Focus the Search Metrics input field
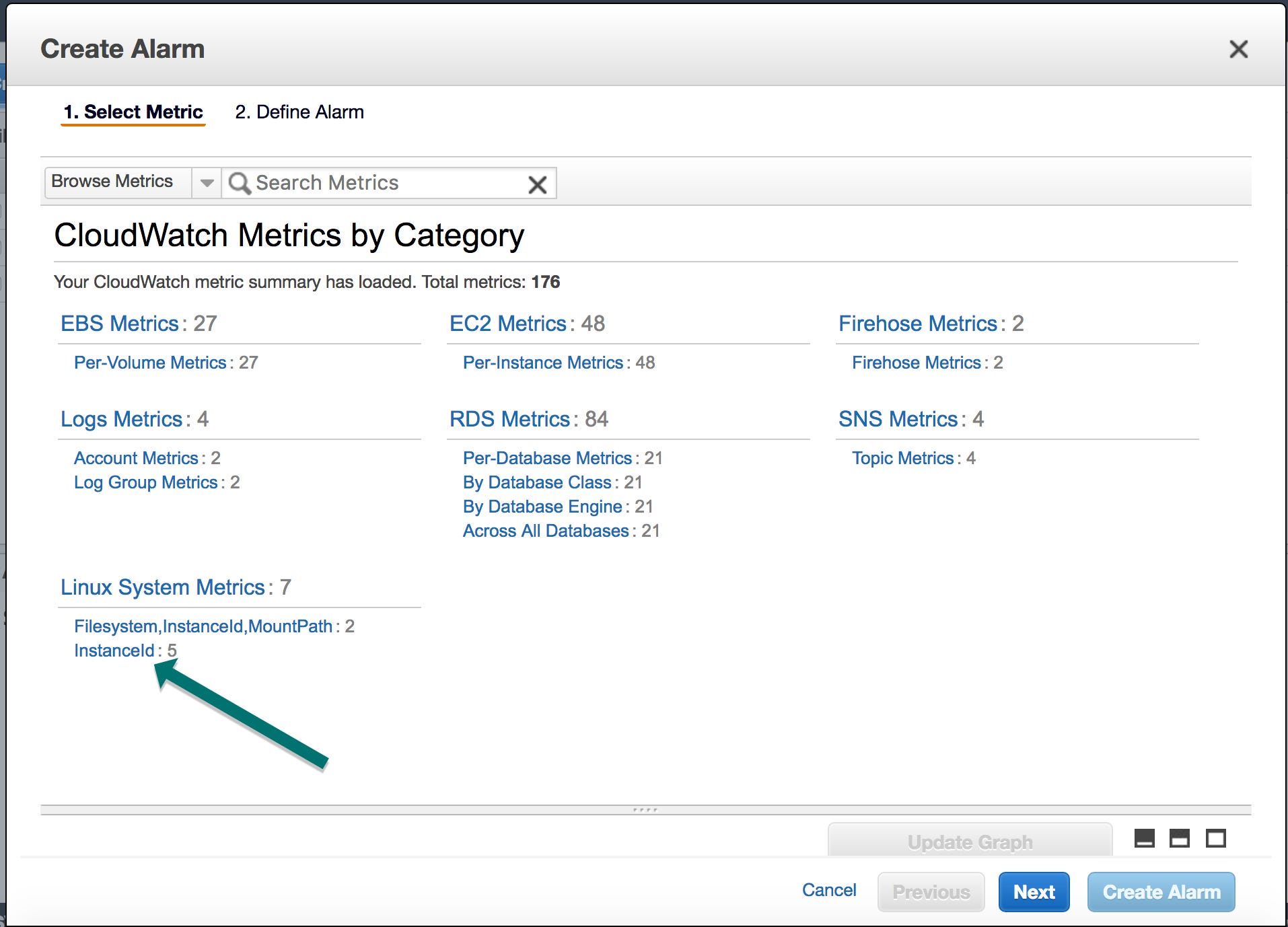1288x927 pixels. tap(389, 183)
